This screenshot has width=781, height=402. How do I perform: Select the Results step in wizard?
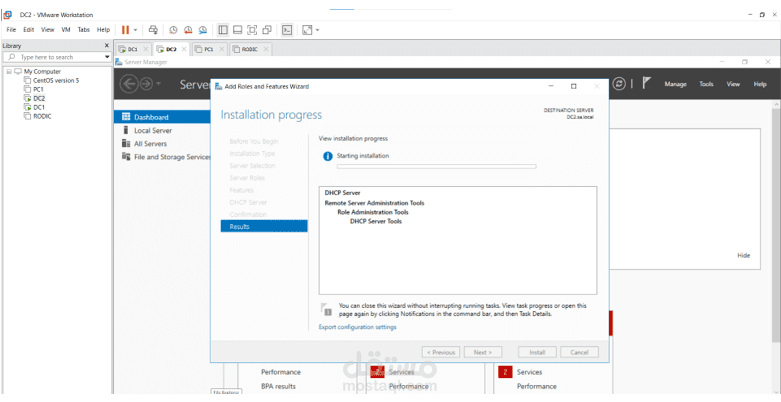[x=264, y=227]
